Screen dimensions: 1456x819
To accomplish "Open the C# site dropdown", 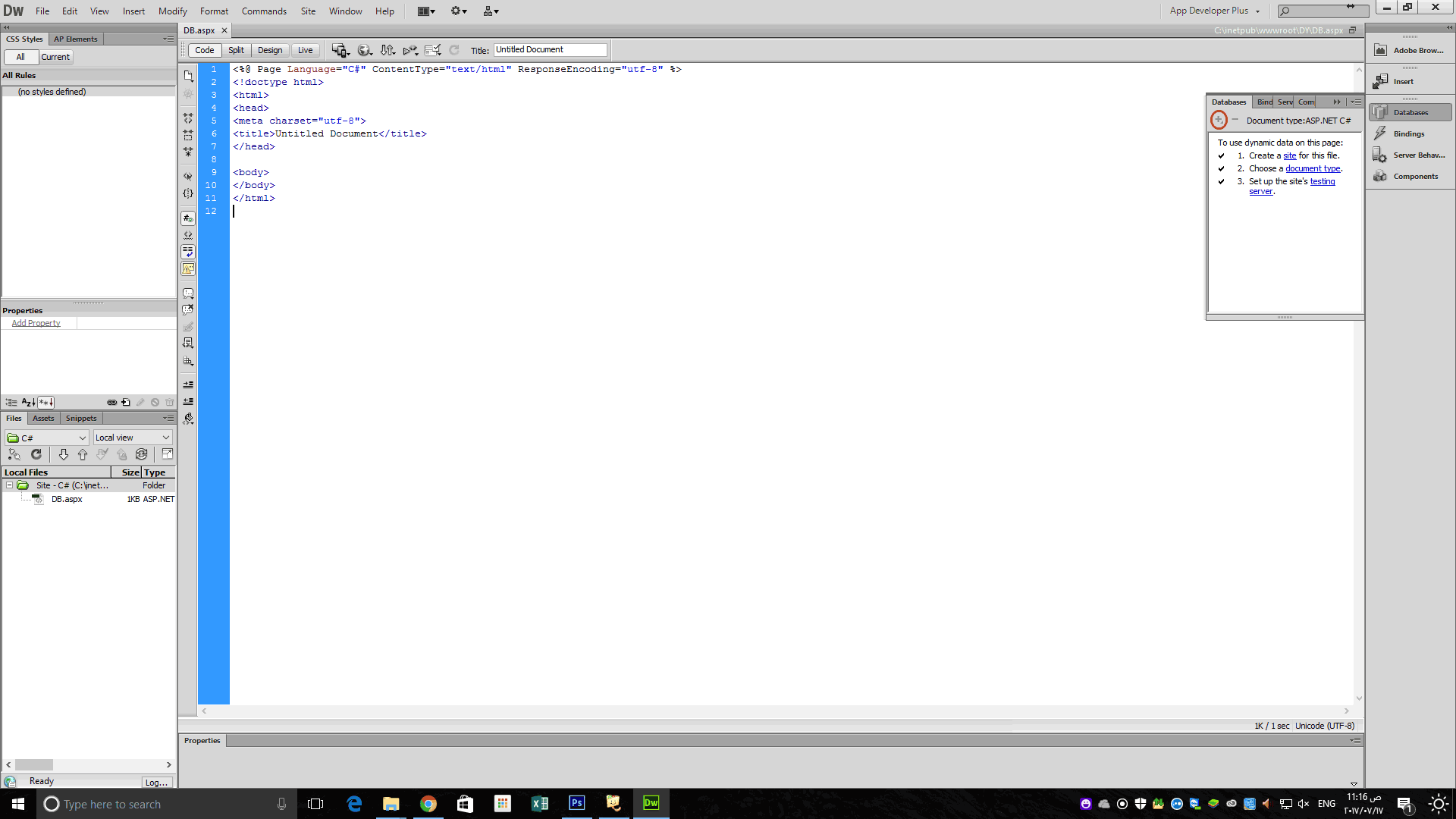I will 47,438.
